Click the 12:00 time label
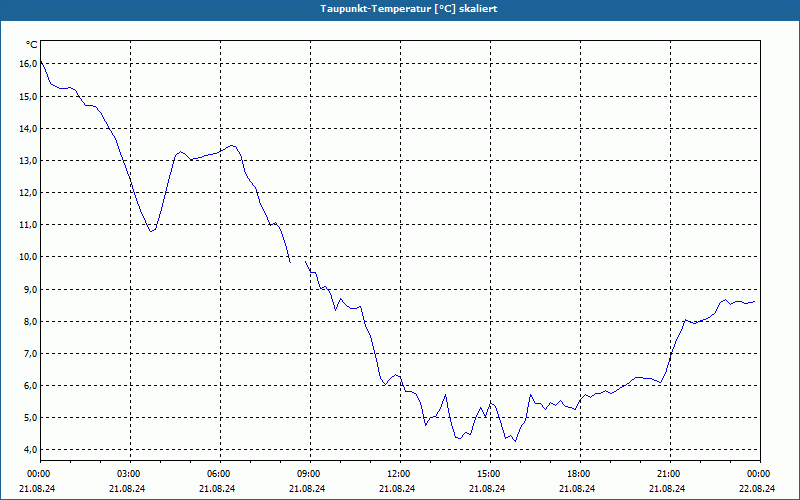Image resolution: width=800 pixels, height=500 pixels. 397,474
